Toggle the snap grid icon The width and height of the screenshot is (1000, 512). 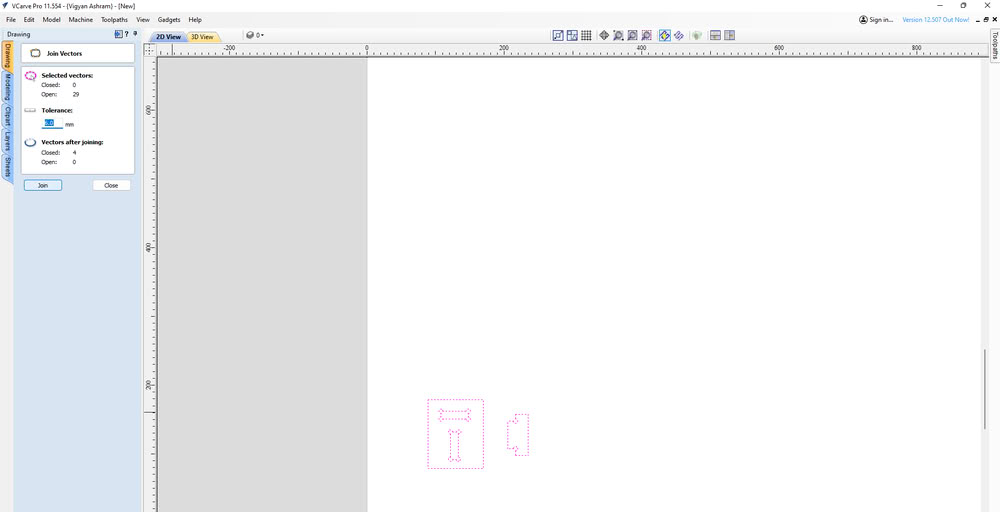[586, 36]
